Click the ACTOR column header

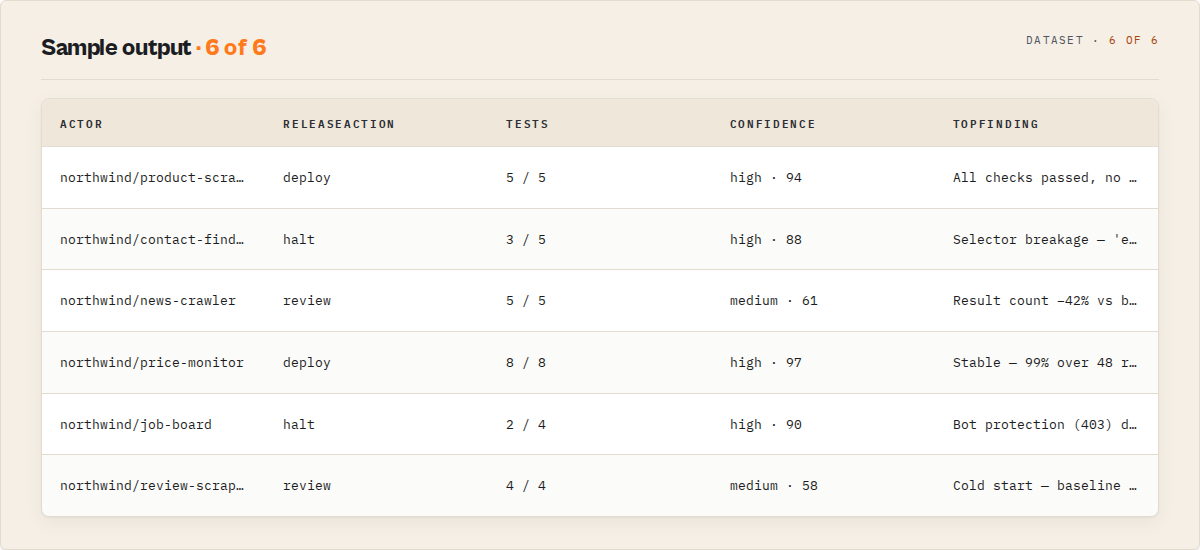pyautogui.click(x=81, y=124)
